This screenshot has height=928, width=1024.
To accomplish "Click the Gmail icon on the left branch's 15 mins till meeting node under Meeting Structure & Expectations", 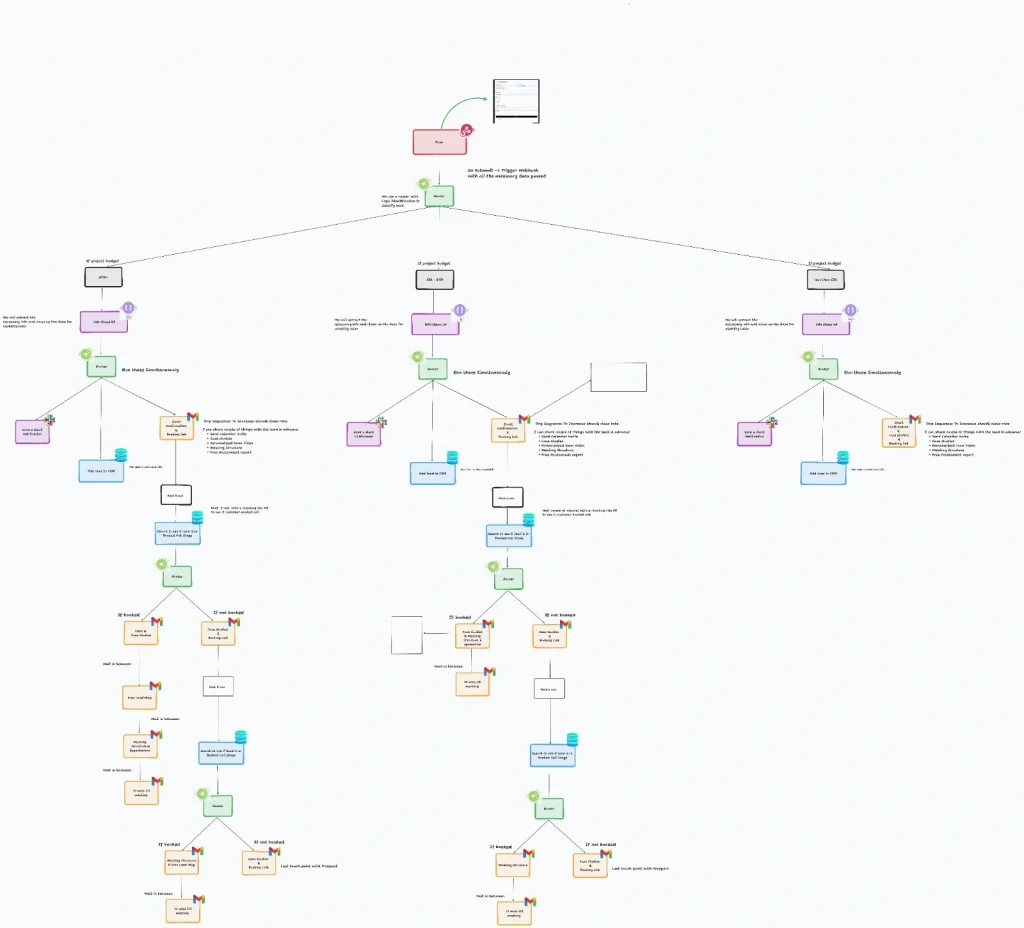I will [x=158, y=782].
